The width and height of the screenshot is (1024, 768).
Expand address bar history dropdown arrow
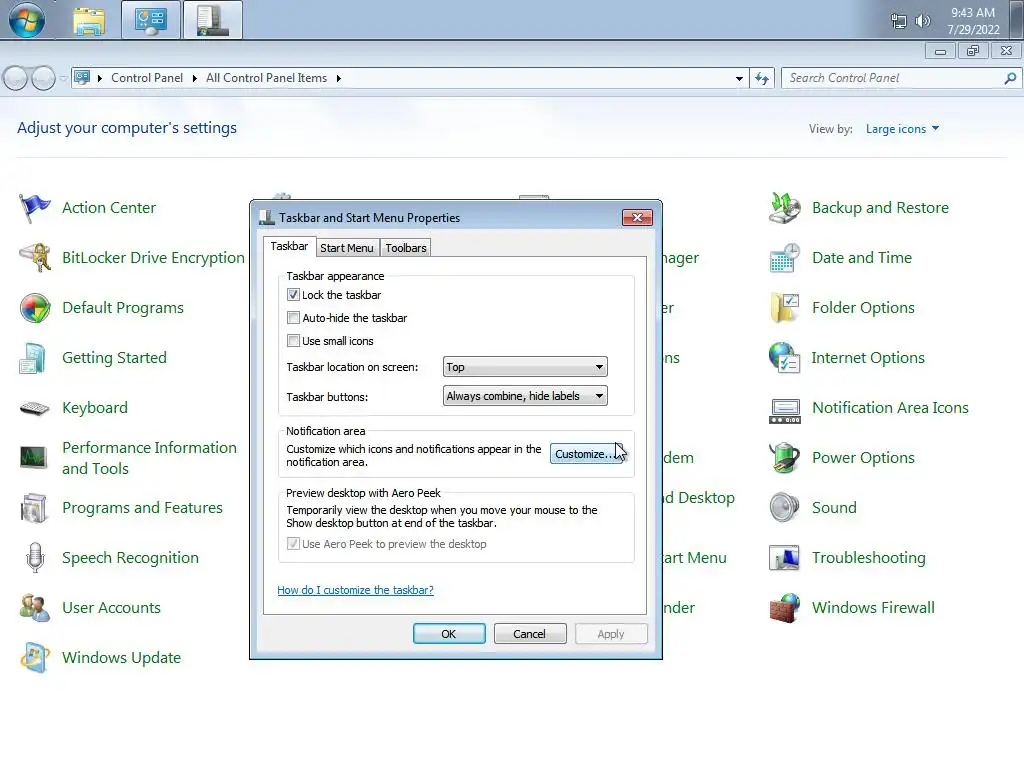[x=739, y=78]
